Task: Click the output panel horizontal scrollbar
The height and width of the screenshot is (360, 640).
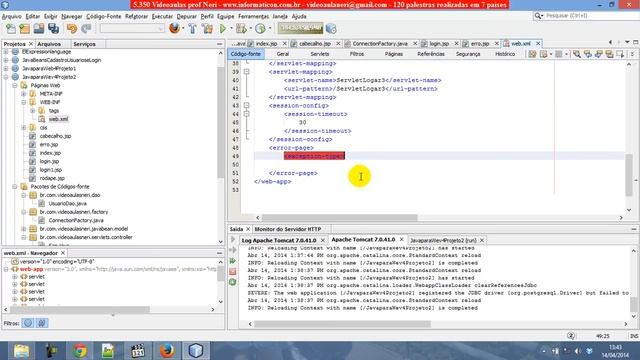Action: (x=342, y=324)
